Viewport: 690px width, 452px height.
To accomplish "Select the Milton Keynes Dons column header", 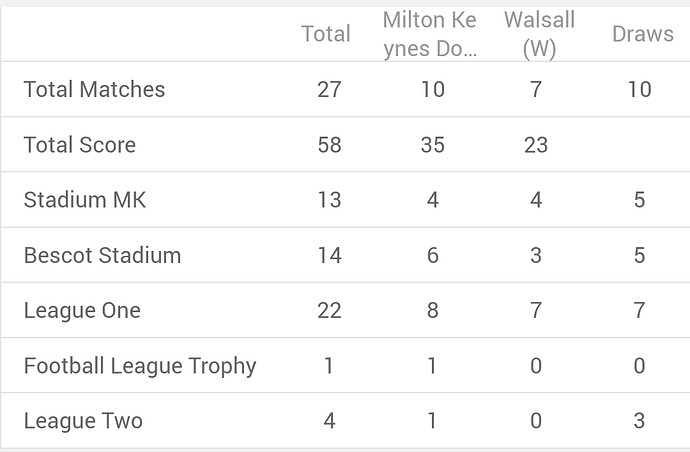I will click(x=429, y=34).
